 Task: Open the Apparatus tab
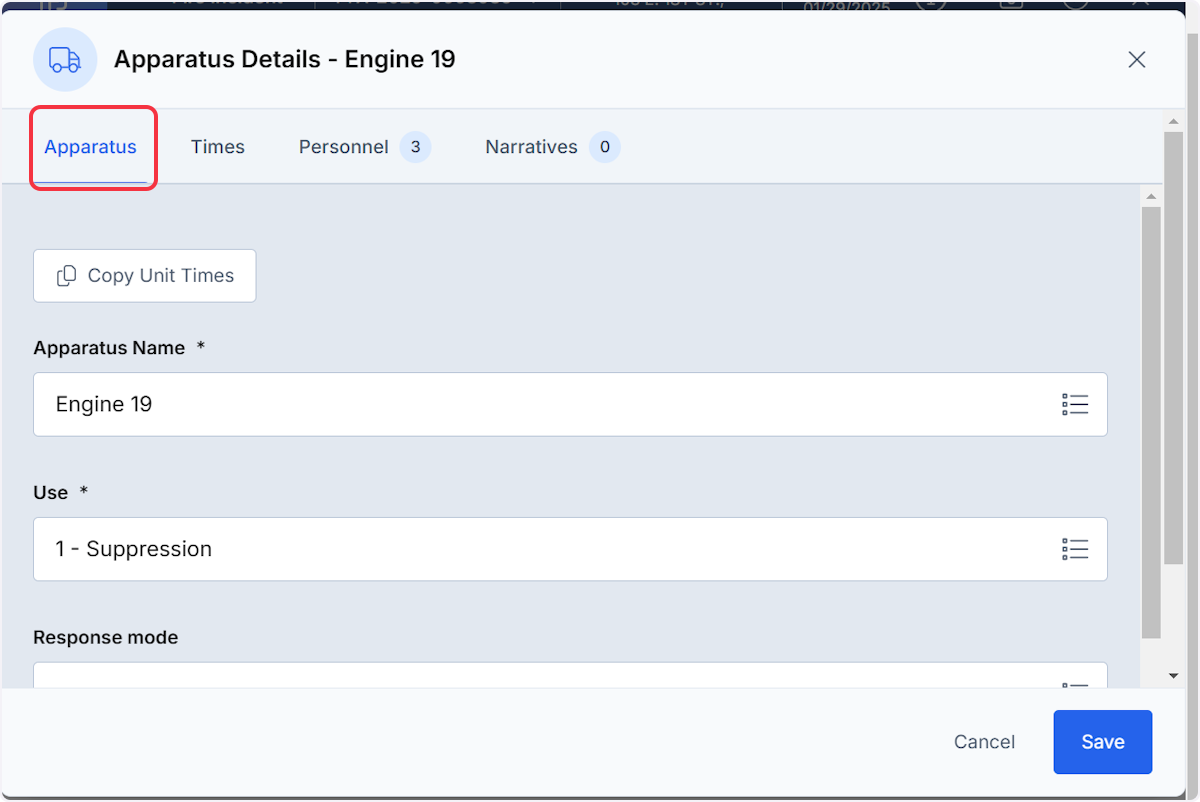(90, 147)
